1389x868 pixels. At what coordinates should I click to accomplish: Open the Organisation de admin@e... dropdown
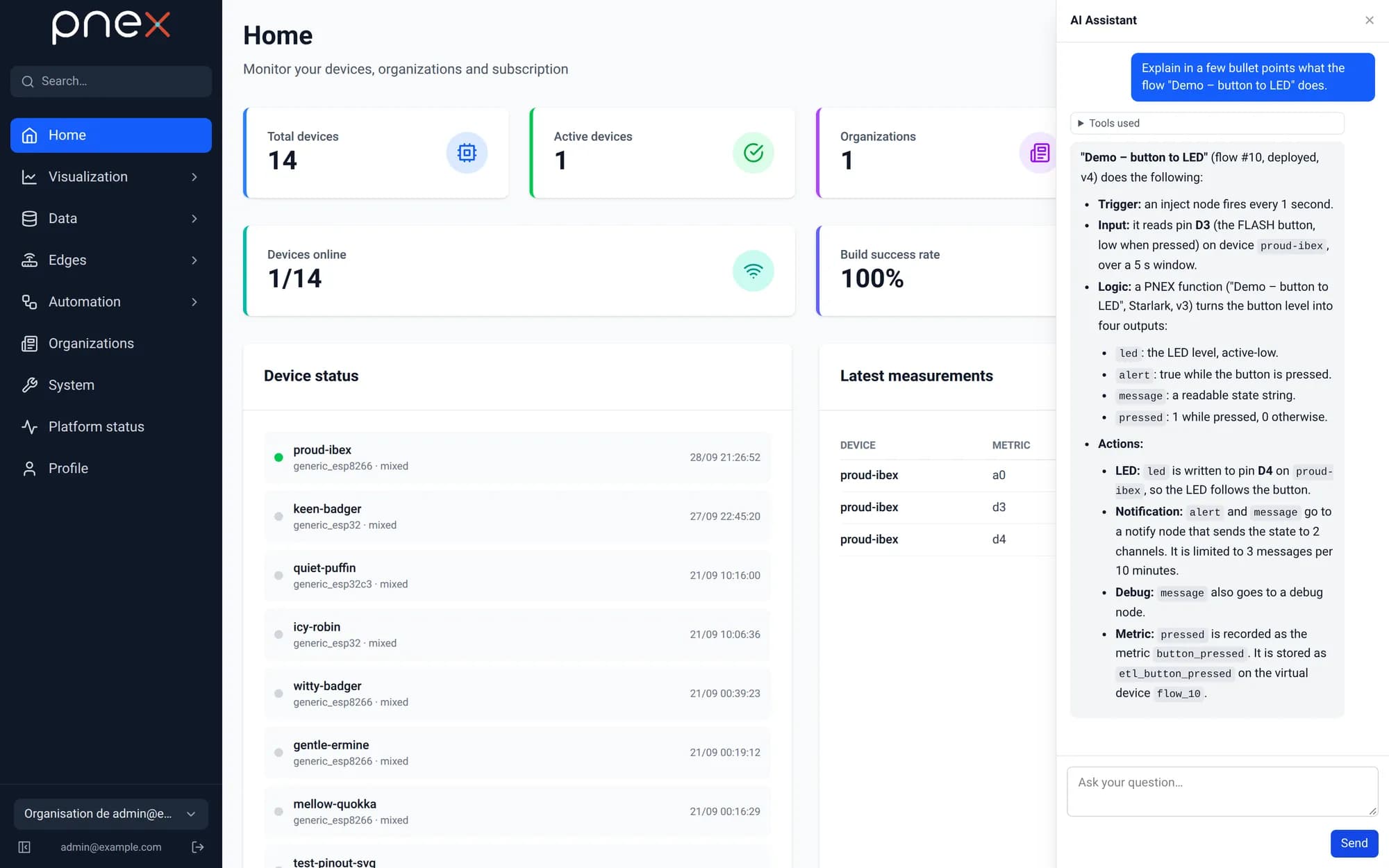coord(111,814)
